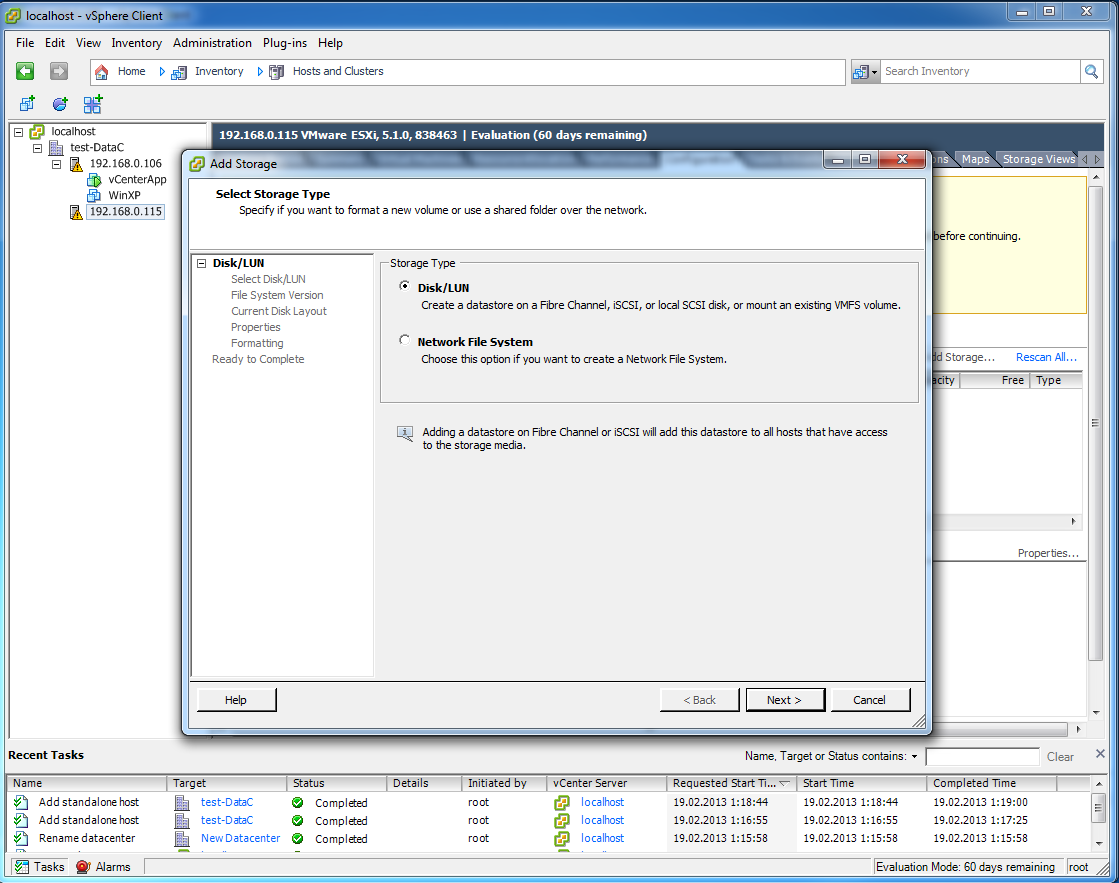Click the Next button in wizard
1119x883 pixels.
point(785,700)
